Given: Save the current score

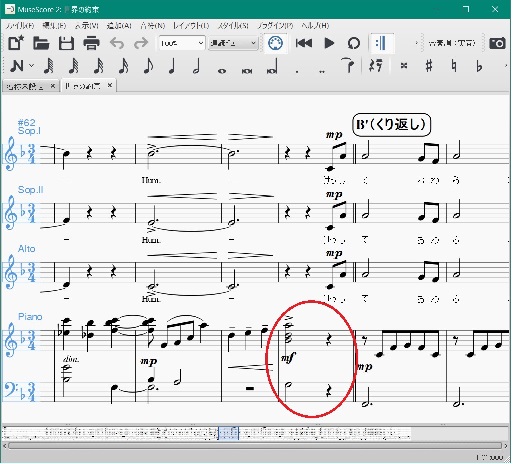Looking at the screenshot, I should tap(66, 43).
